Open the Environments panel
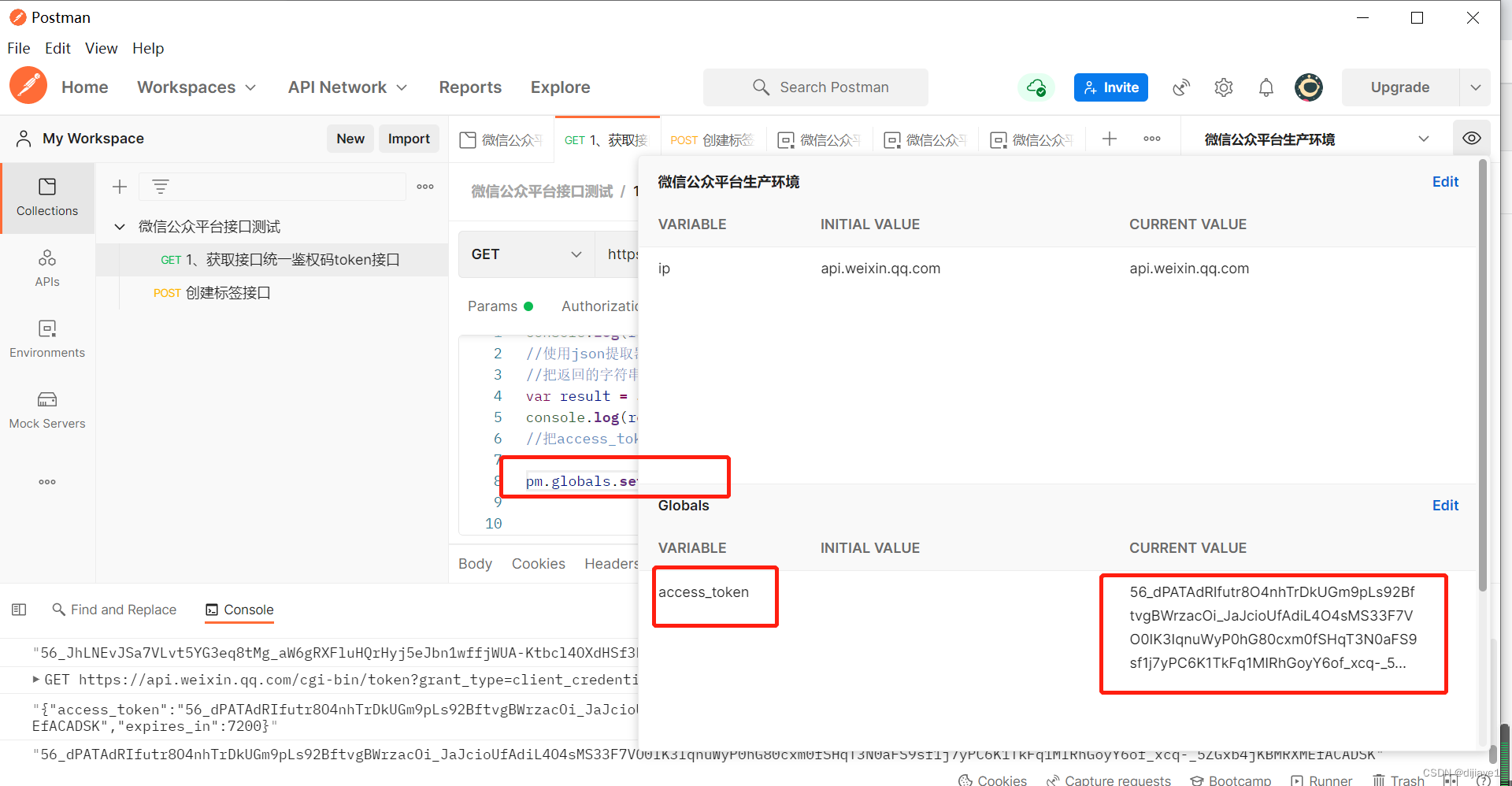Viewport: 1512px width, 786px height. pos(47,339)
